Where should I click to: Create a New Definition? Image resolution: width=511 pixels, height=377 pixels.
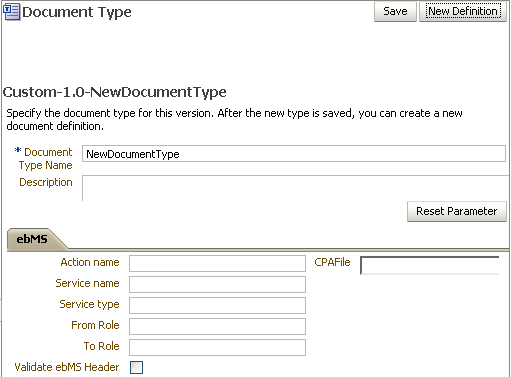tap(463, 12)
